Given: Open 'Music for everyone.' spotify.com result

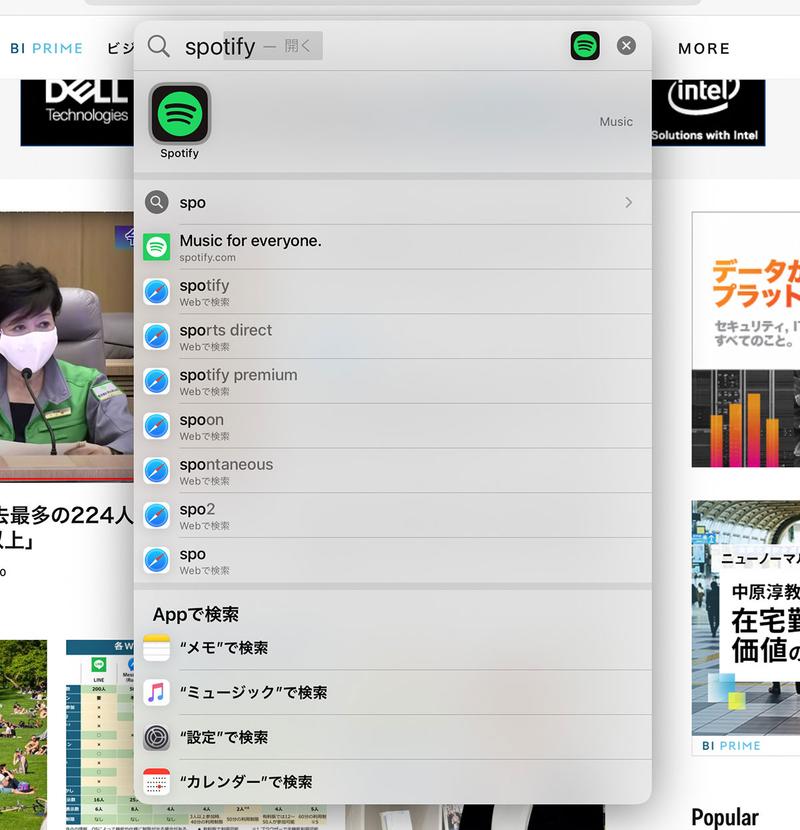Looking at the screenshot, I should tap(392, 247).
